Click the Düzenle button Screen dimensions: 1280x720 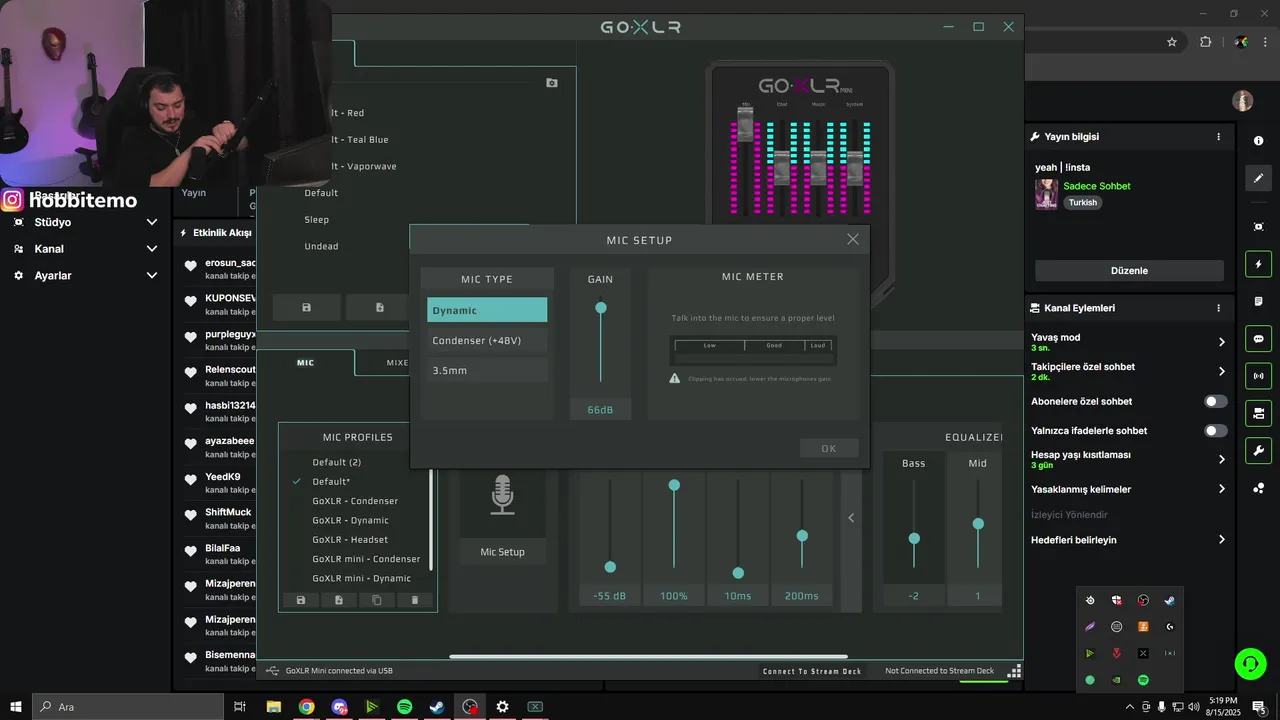coord(1129,270)
